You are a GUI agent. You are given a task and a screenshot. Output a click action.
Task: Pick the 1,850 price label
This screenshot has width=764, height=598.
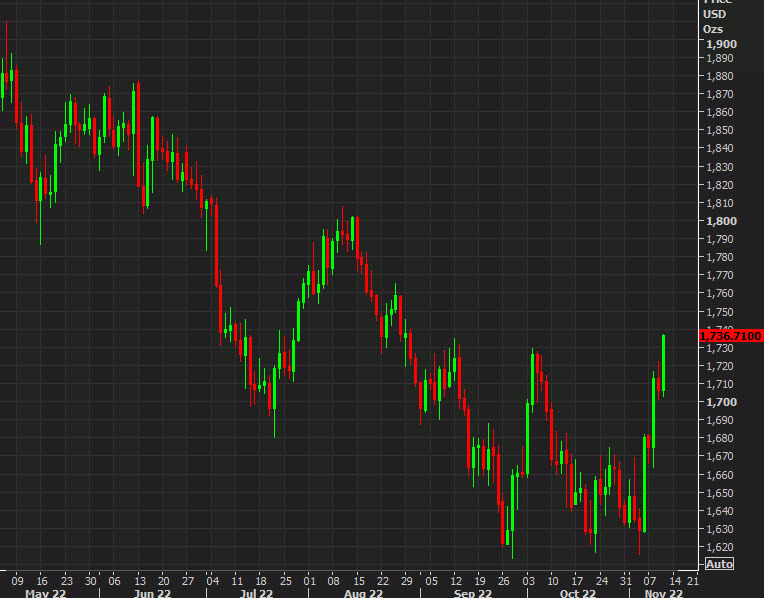(720, 130)
